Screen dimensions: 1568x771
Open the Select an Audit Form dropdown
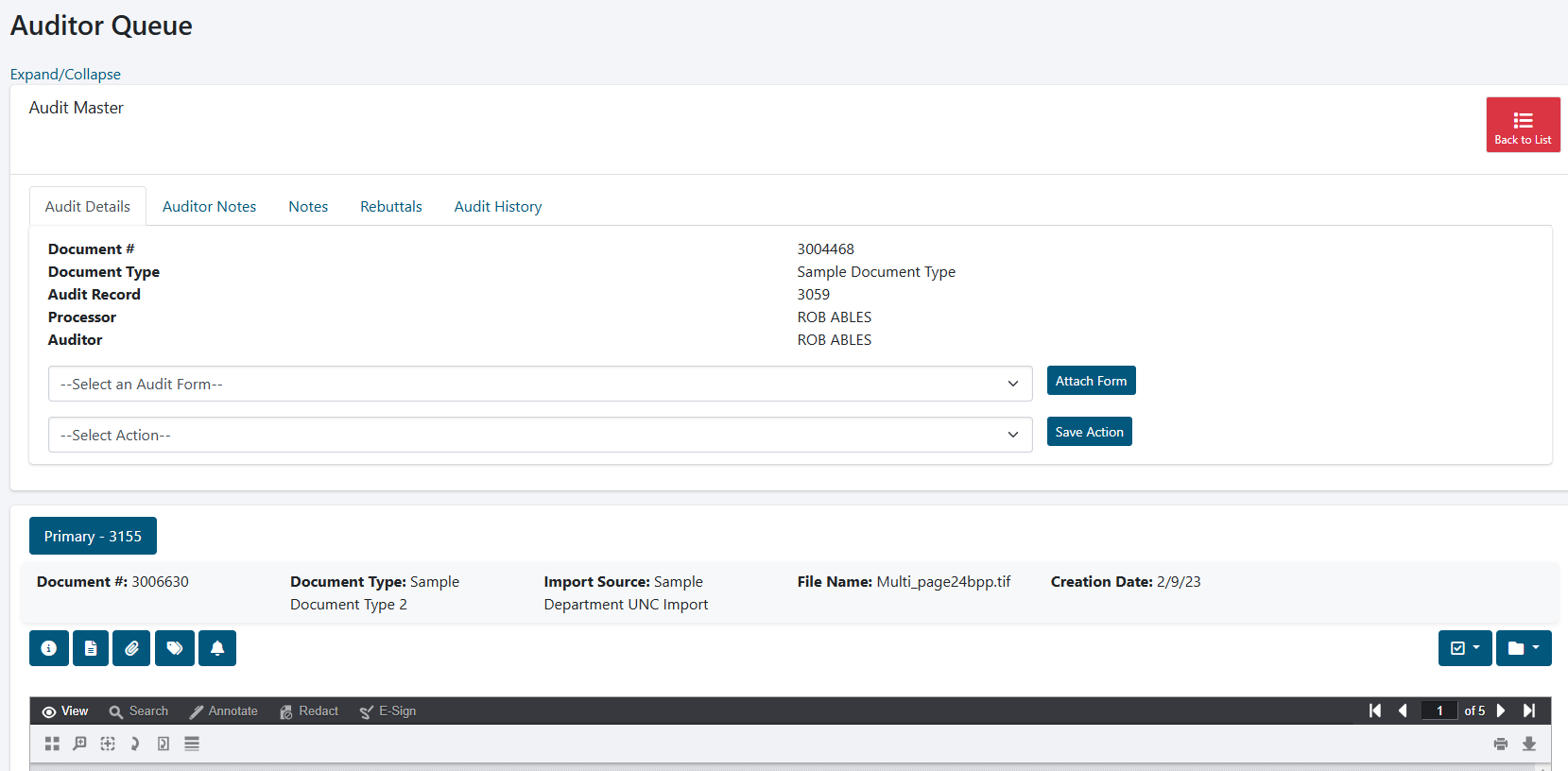540,384
